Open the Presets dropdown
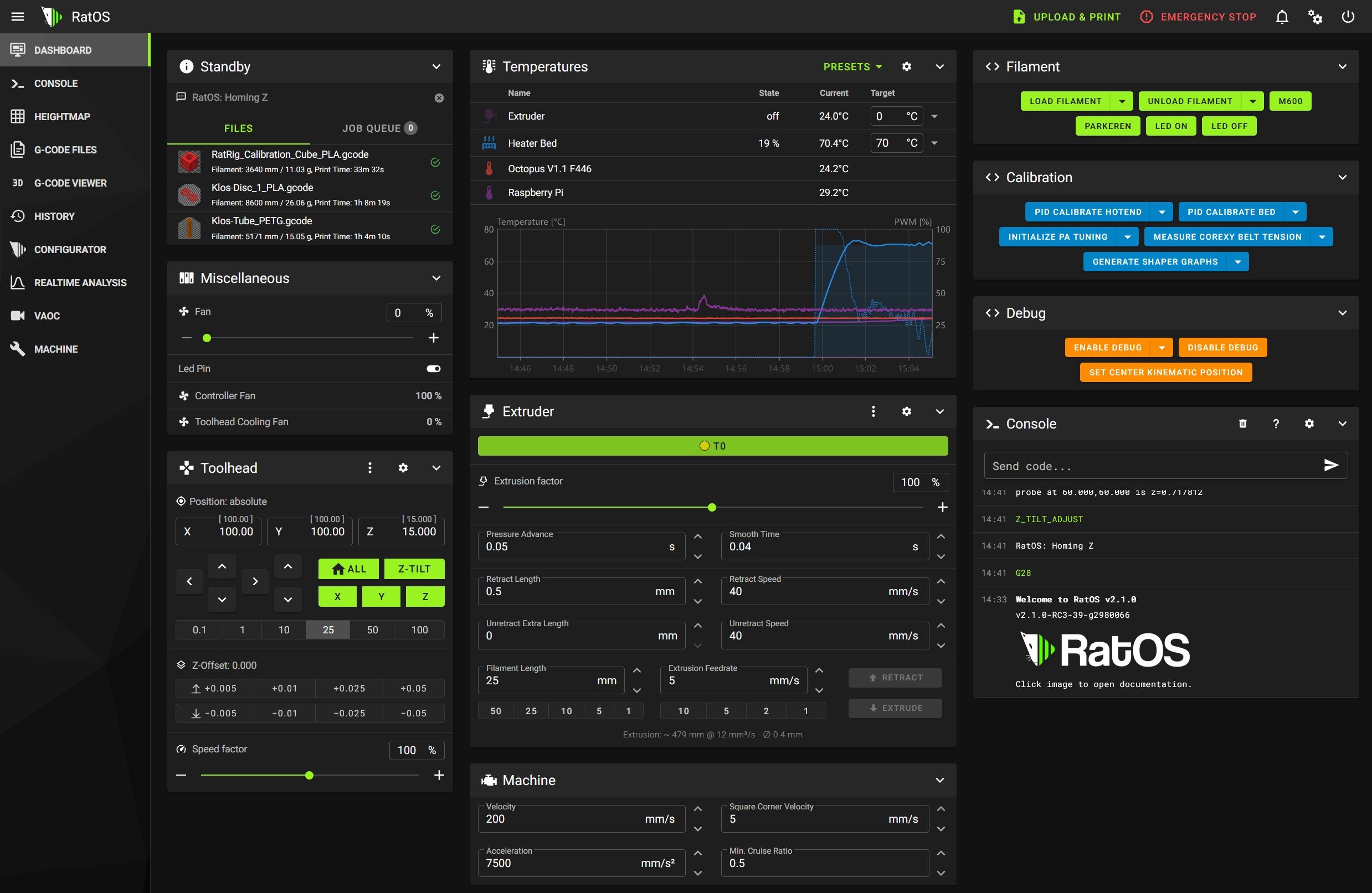 coord(852,67)
